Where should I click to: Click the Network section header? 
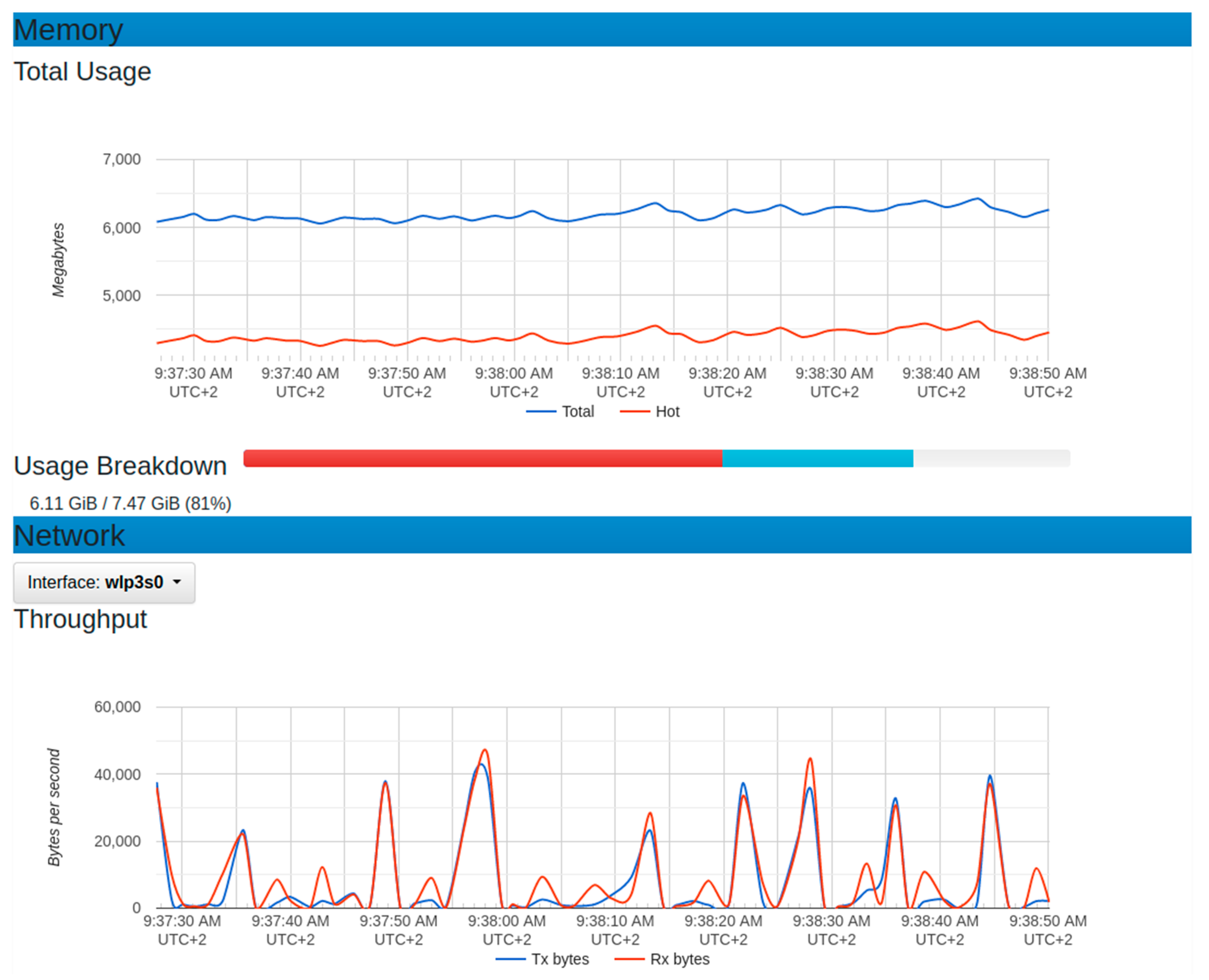(x=69, y=536)
